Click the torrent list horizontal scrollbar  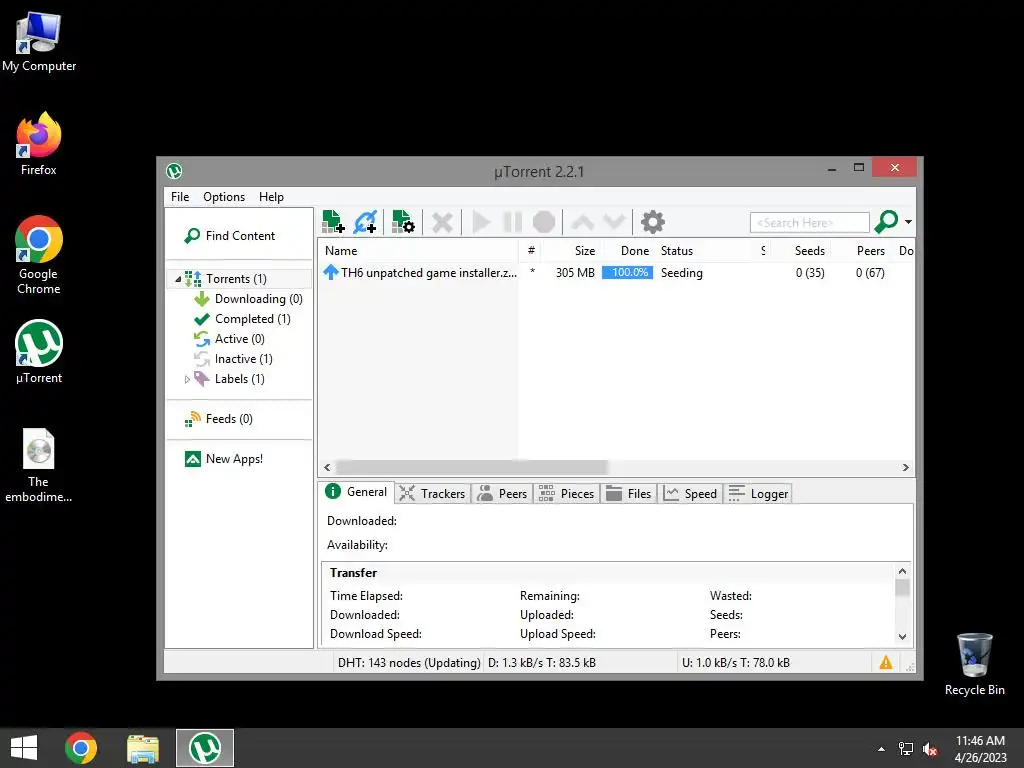471,468
